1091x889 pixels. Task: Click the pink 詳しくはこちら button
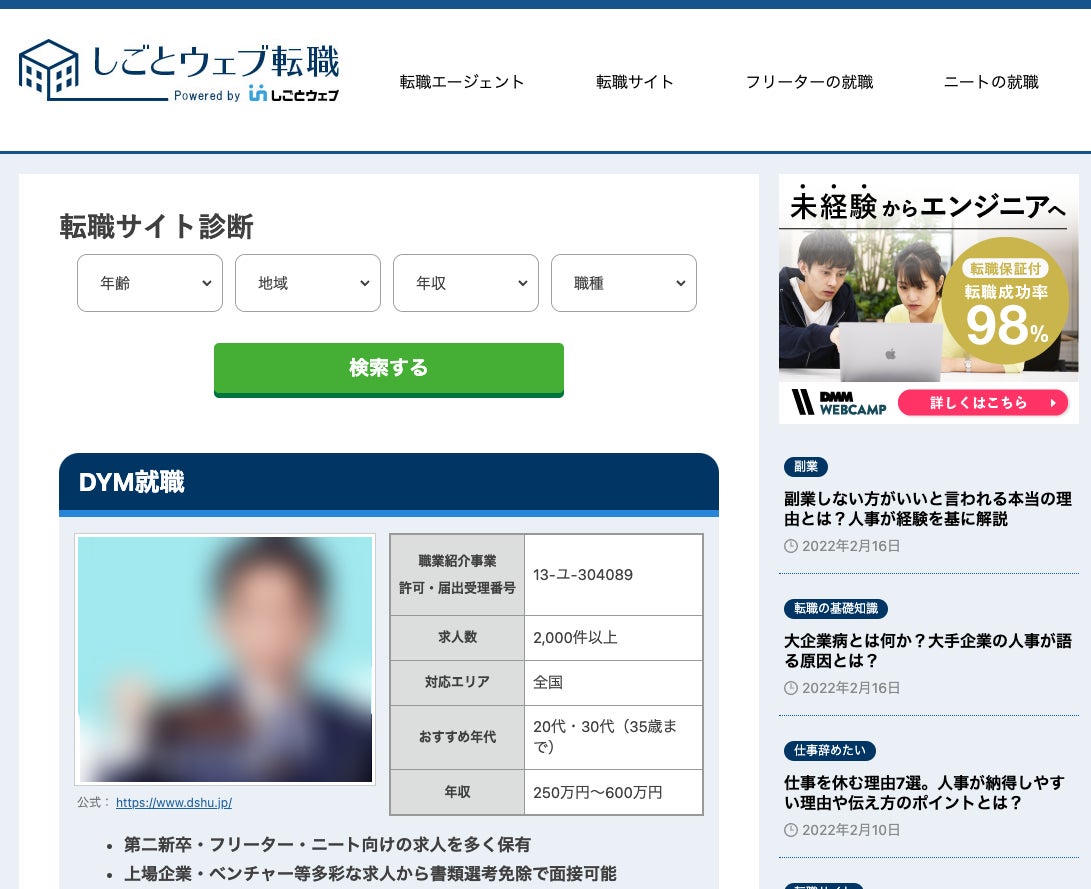(982, 403)
